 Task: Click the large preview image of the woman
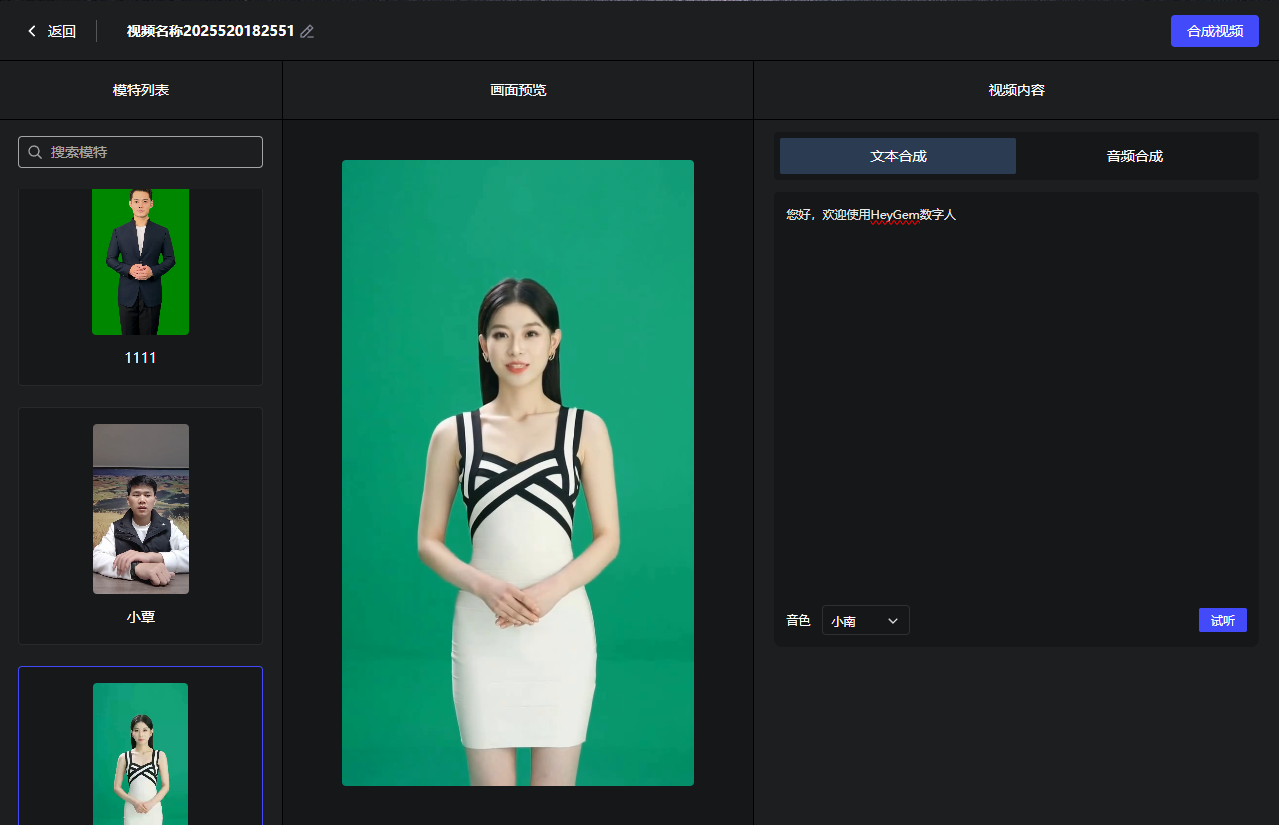click(518, 473)
